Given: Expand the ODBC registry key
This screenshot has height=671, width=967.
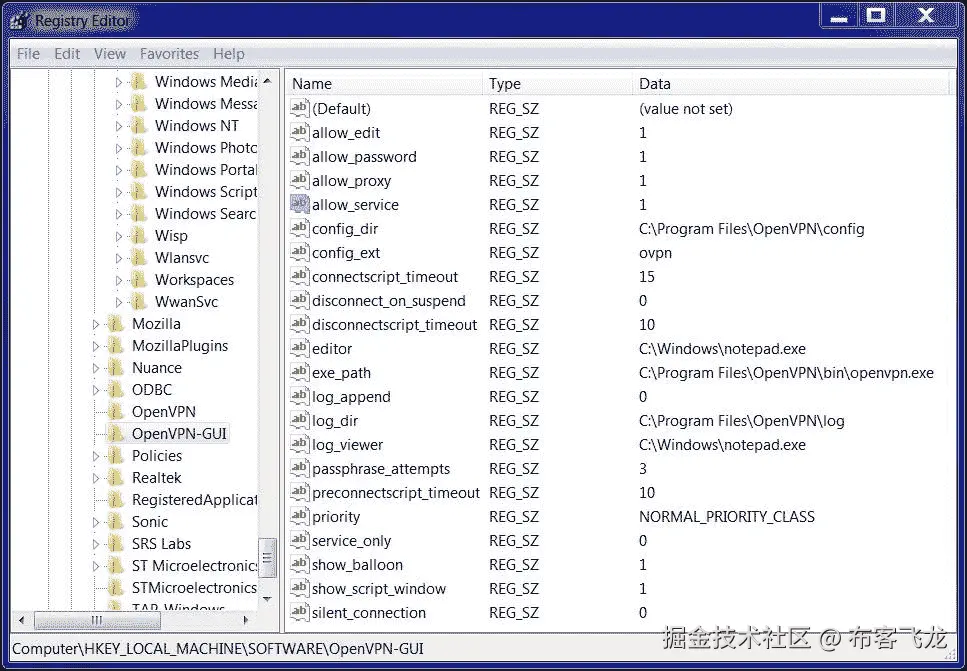Looking at the screenshot, I should 96,390.
